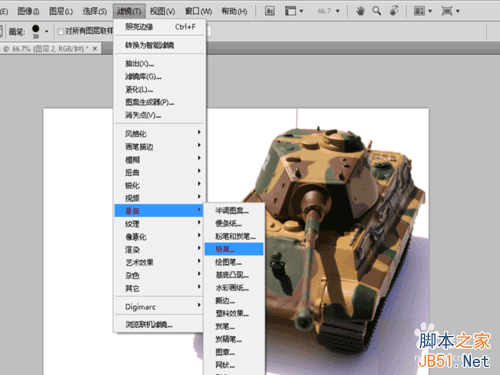Select 半调图案... sketch filter
Viewport: 500px width, 375px height.
pos(234,211)
